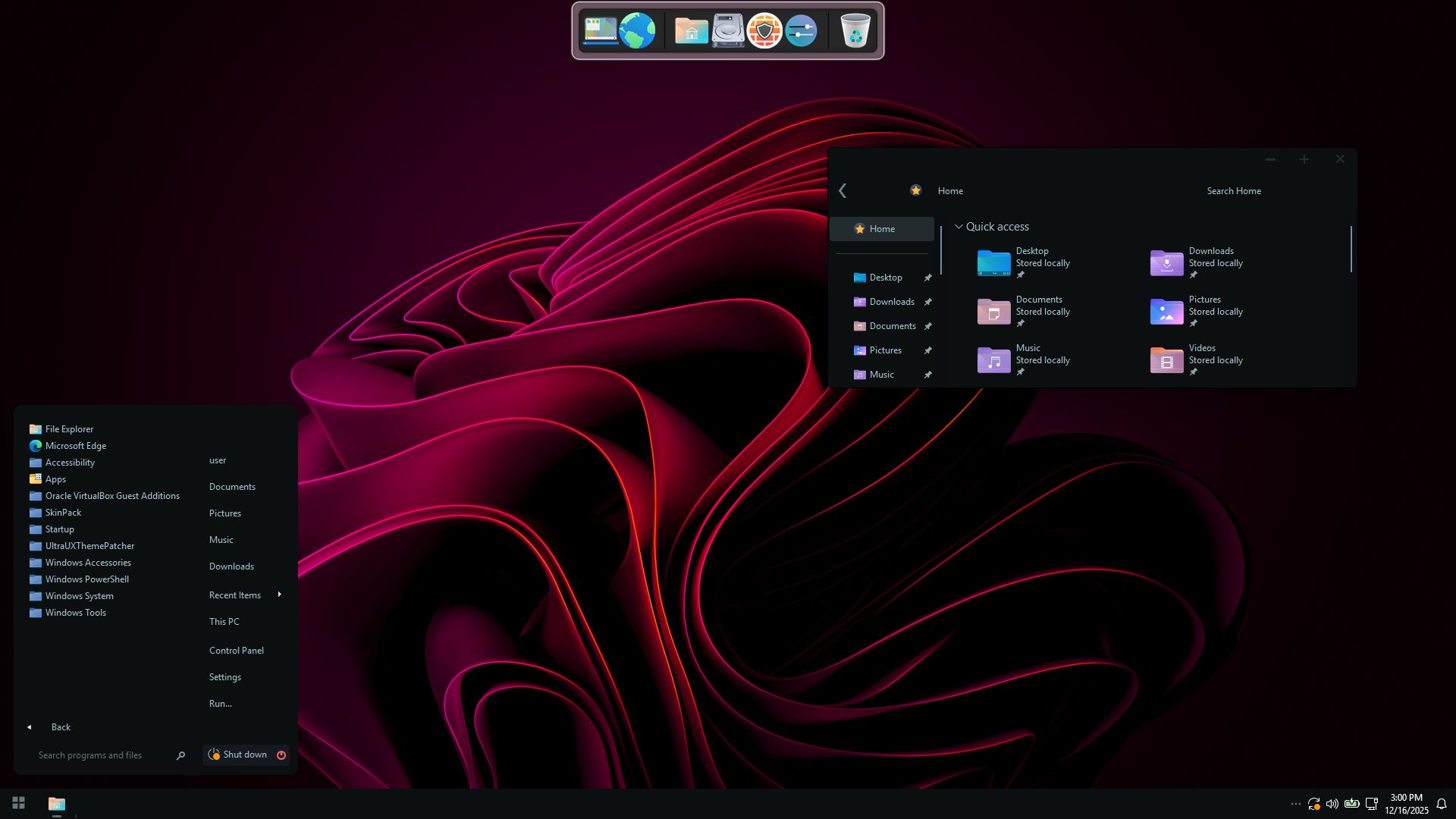Open the hard drive icon in the dock
Screen dimensions: 1456x819
click(x=728, y=31)
